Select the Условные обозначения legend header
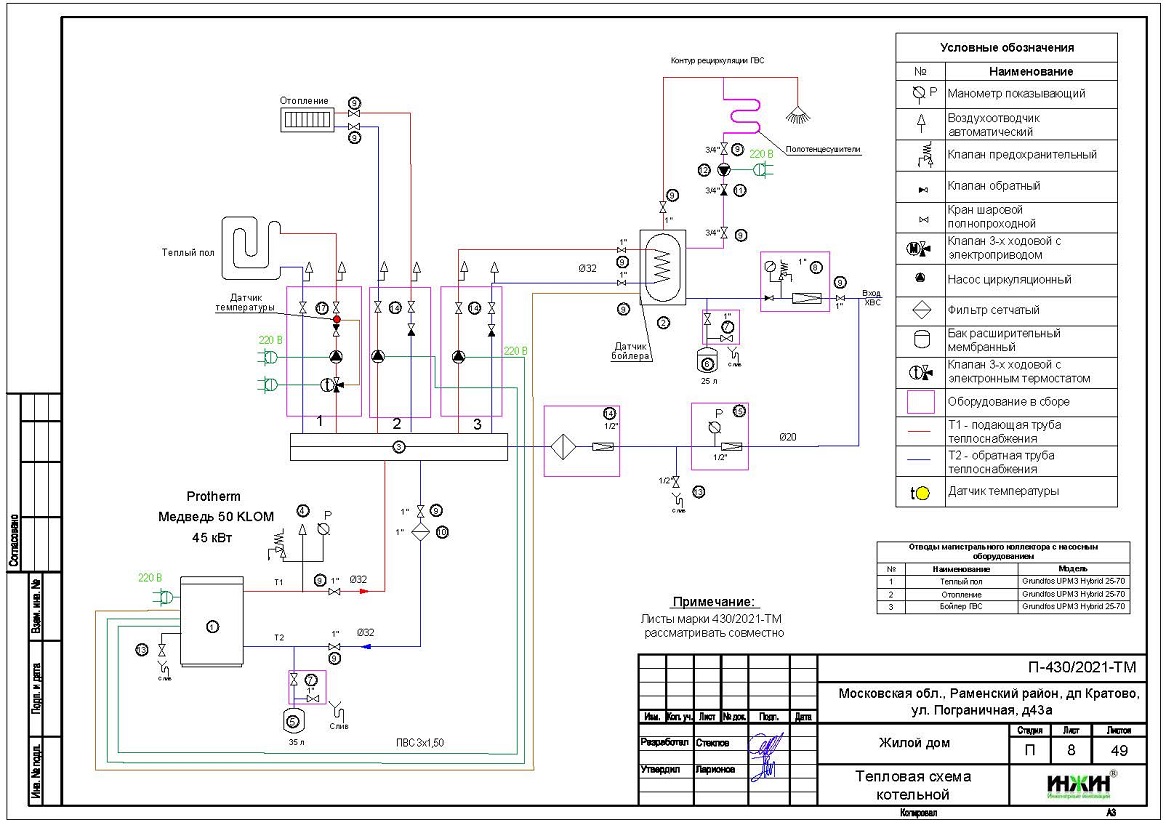This screenshot has height=825, width=1166. tap(1007, 48)
